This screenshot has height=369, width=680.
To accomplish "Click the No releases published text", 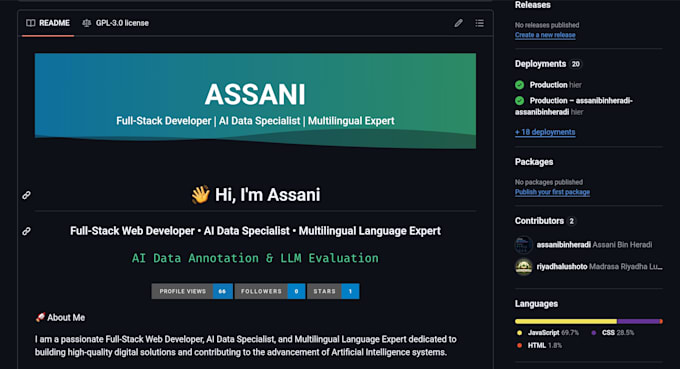I will (547, 25).
